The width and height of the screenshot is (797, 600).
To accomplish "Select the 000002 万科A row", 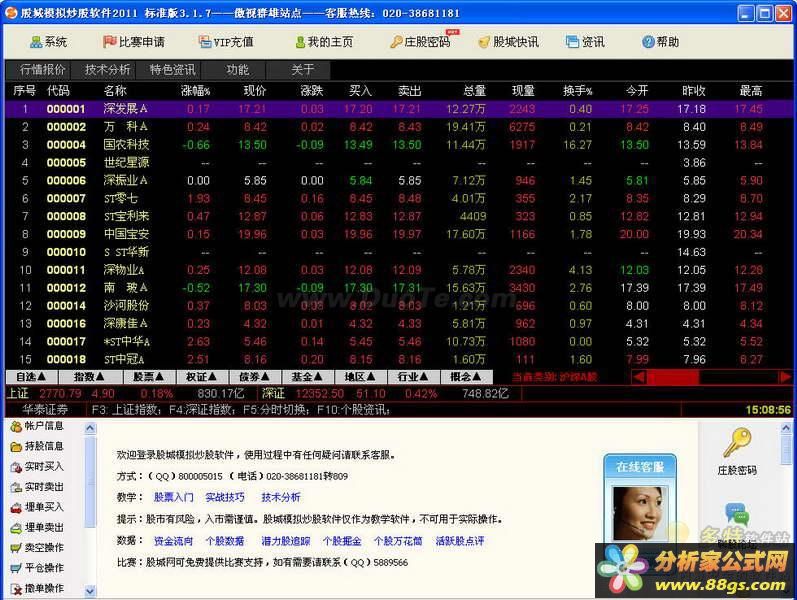I will [398, 127].
